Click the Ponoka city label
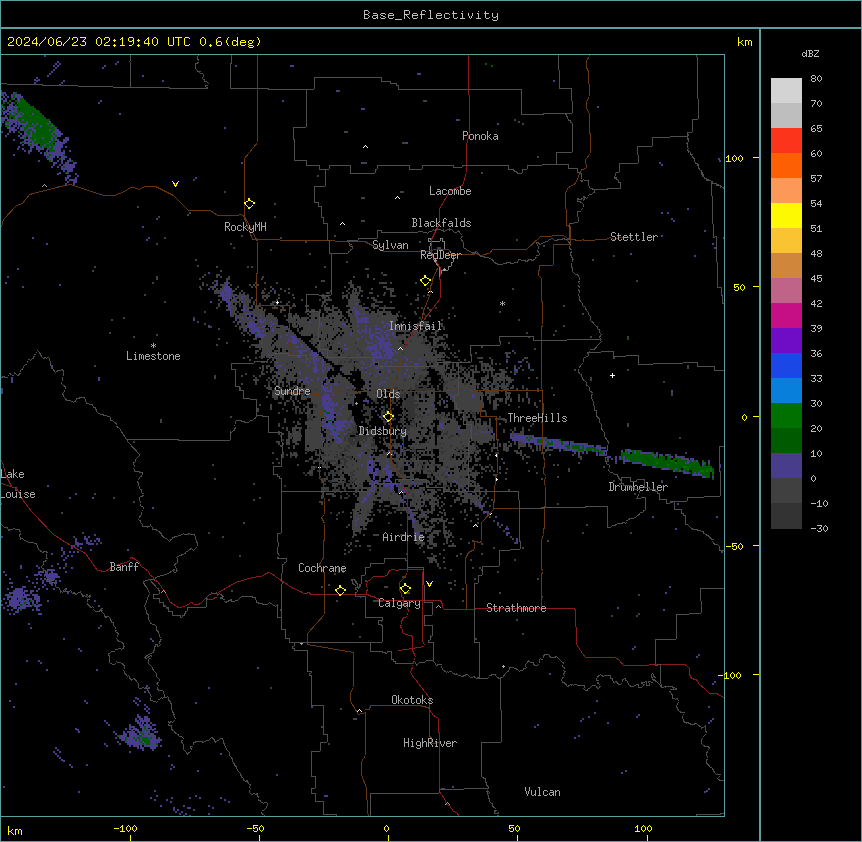Viewport: 862px width, 842px height. pyautogui.click(x=480, y=136)
